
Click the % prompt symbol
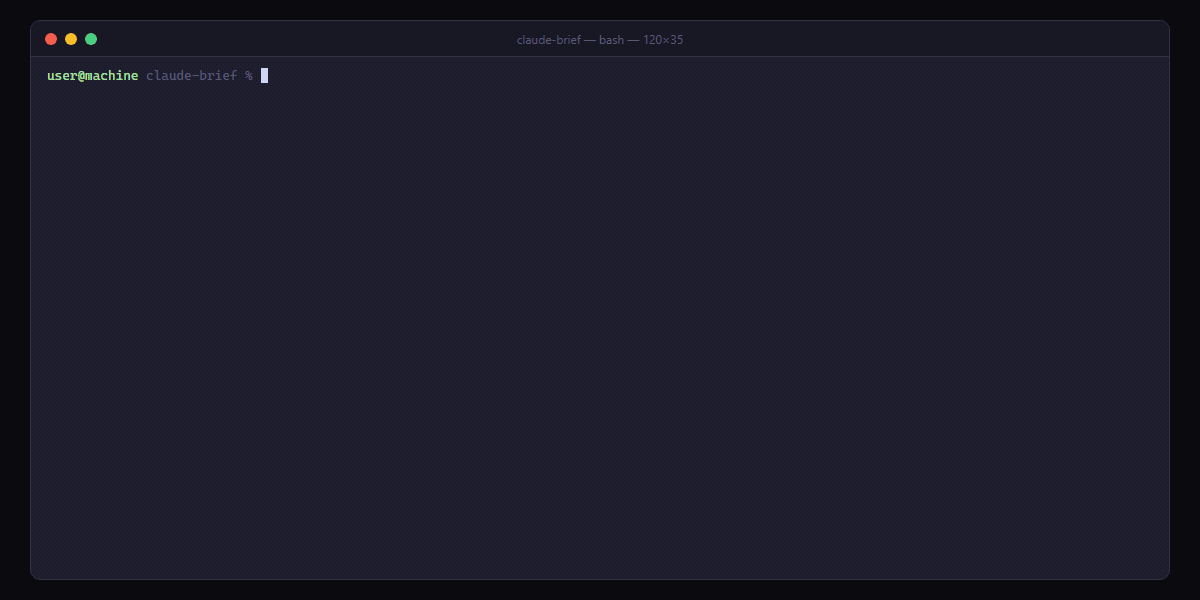[x=249, y=76]
